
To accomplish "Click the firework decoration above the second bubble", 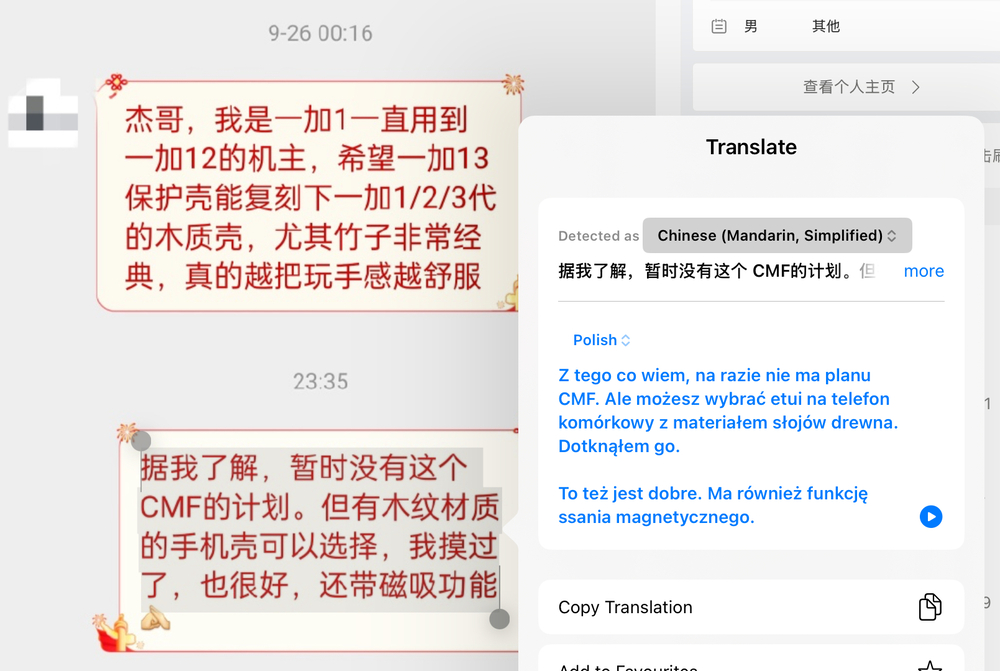I will 126,432.
